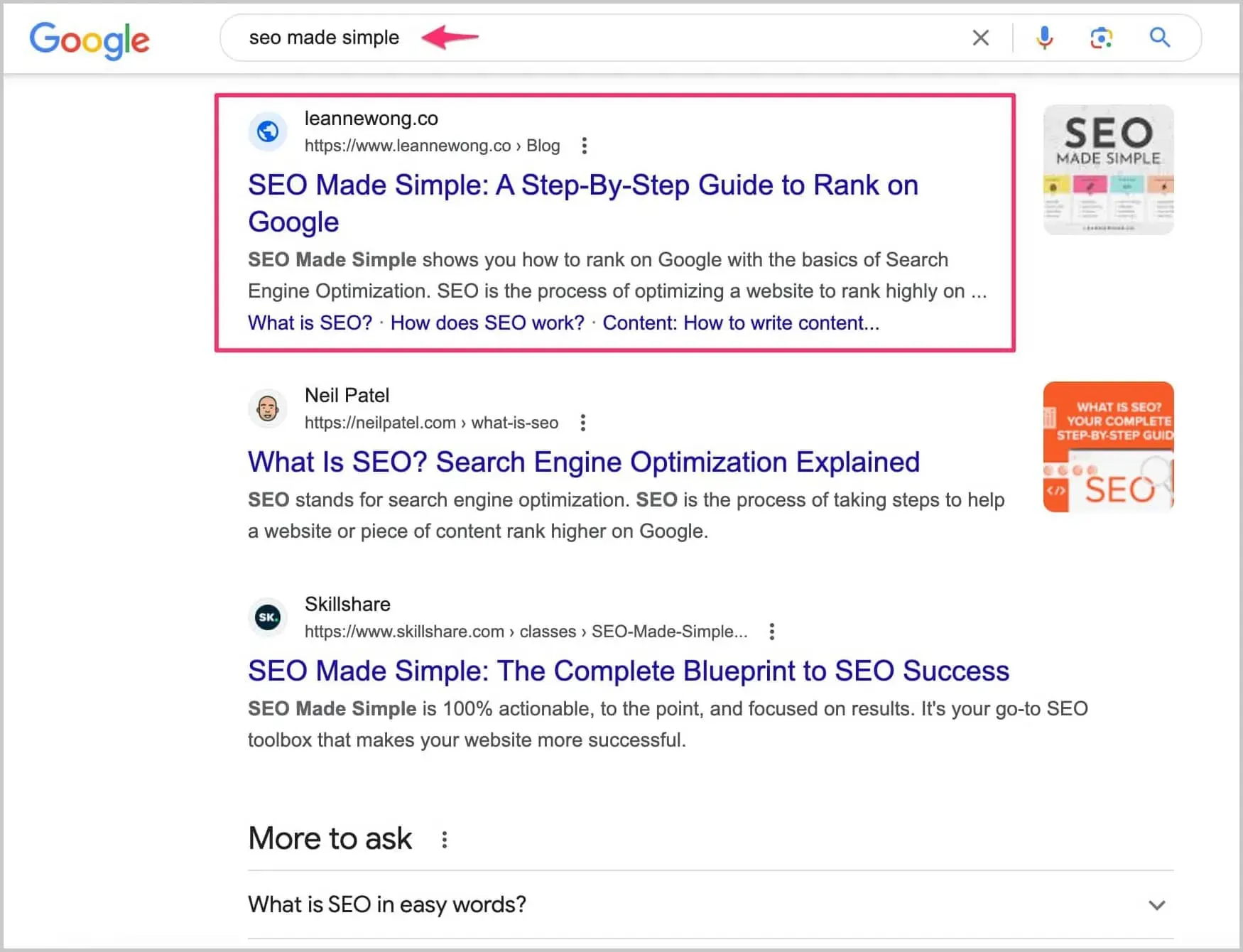1243x952 pixels.
Task: Open "What Is SEO? Search Engine Optimization Explained"
Action: coord(583,462)
